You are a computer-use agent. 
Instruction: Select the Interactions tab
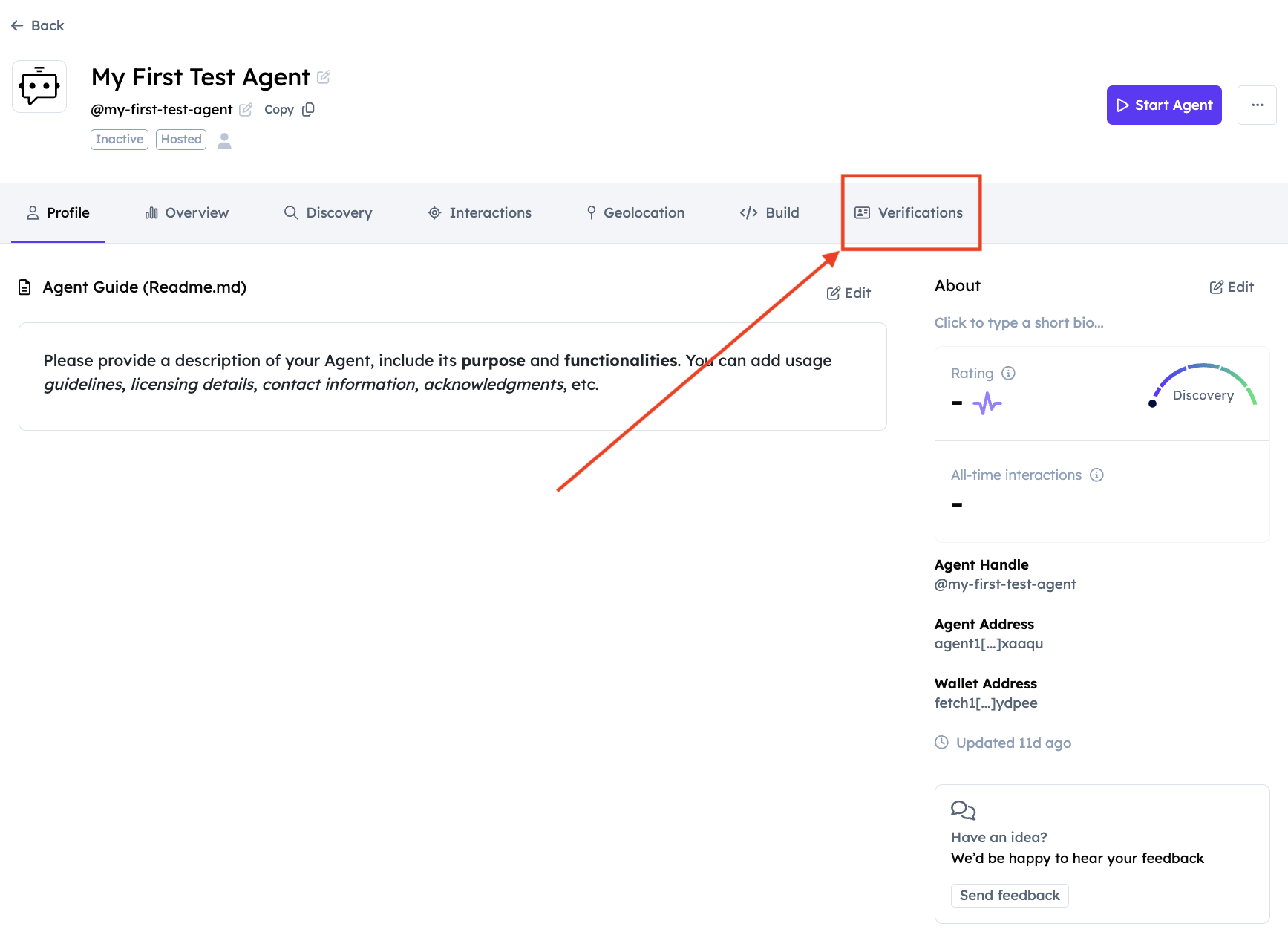point(480,213)
